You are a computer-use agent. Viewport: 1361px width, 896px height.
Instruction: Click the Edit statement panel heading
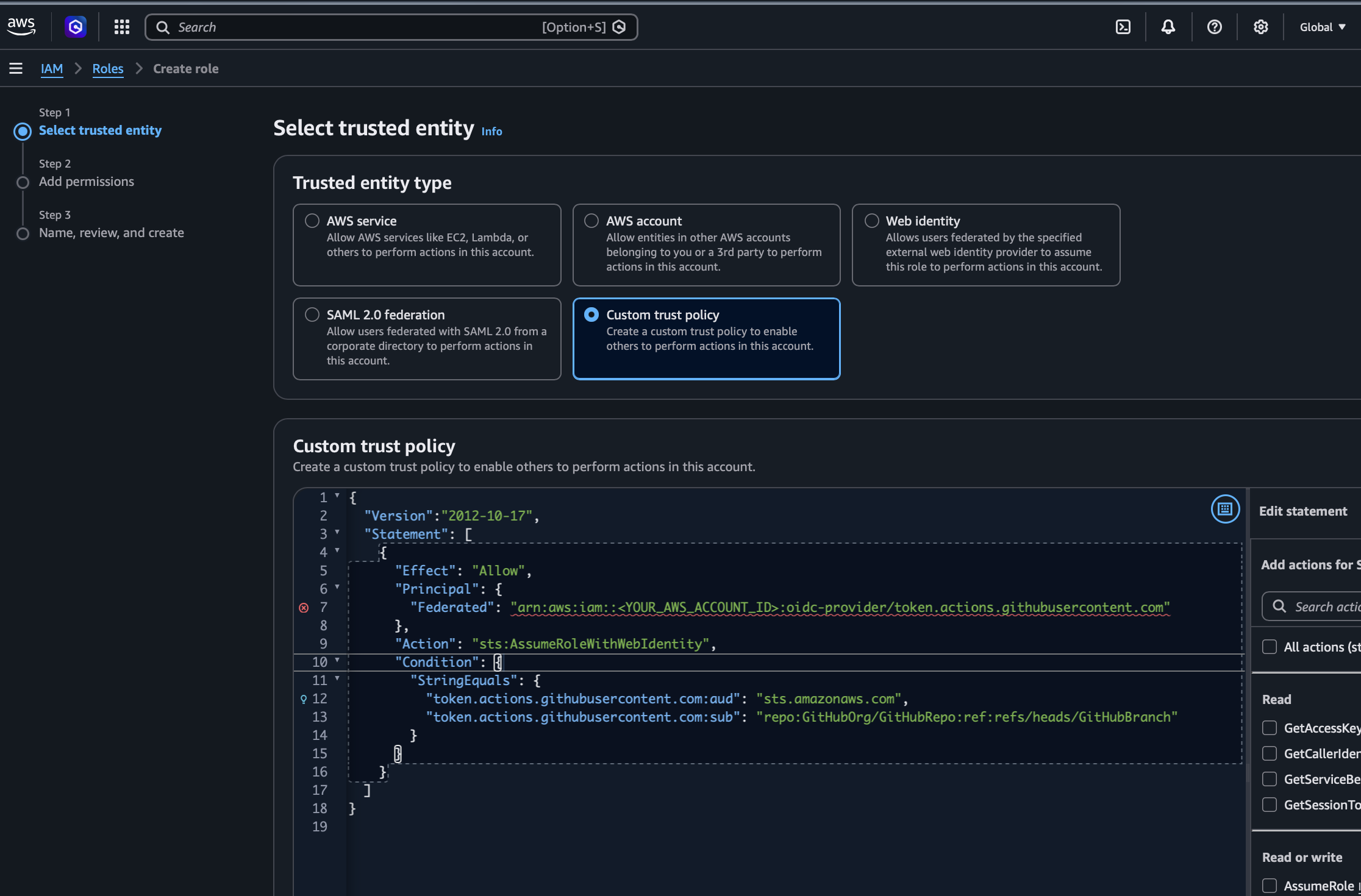[x=1303, y=511]
